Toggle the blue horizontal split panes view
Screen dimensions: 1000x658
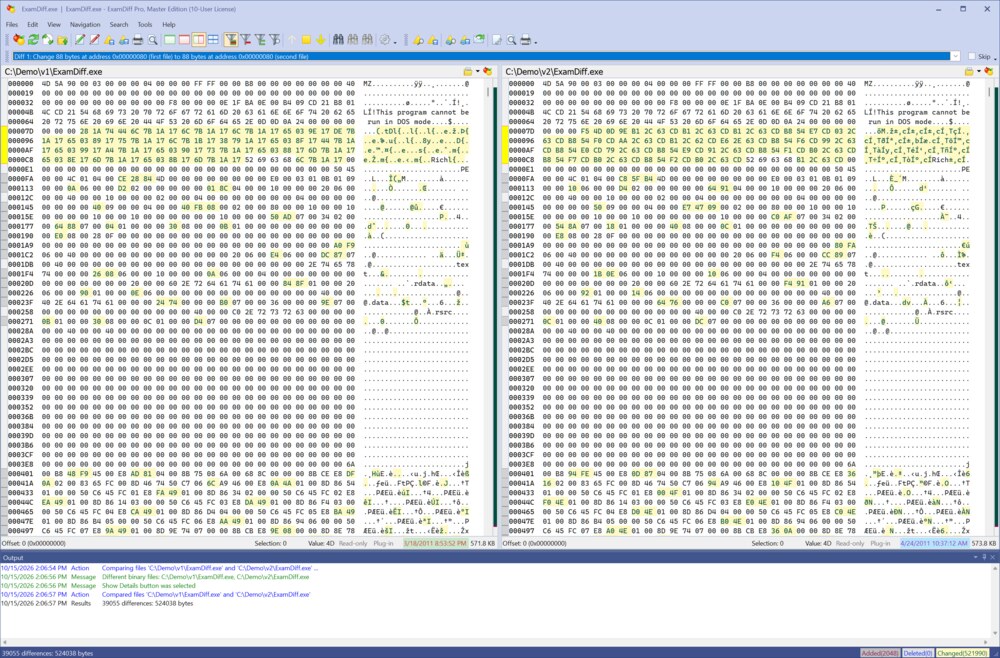[x=213, y=40]
